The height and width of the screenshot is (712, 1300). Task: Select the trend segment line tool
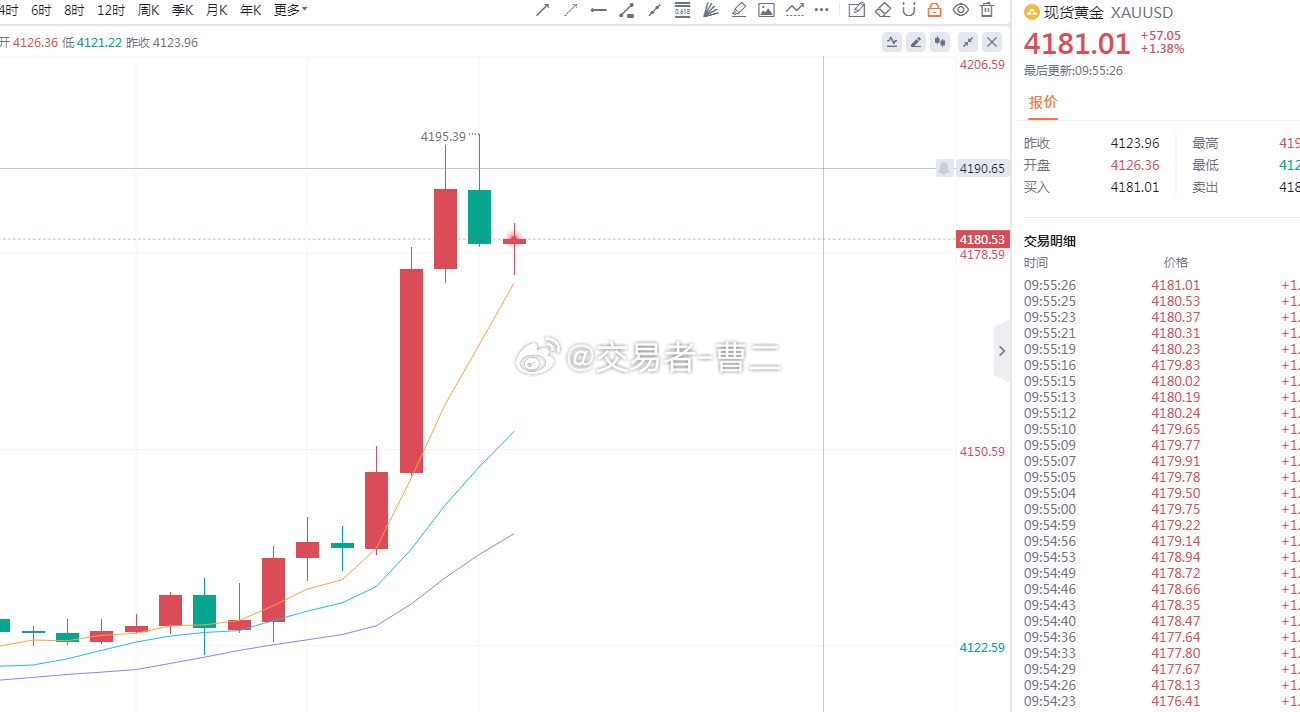(x=655, y=10)
